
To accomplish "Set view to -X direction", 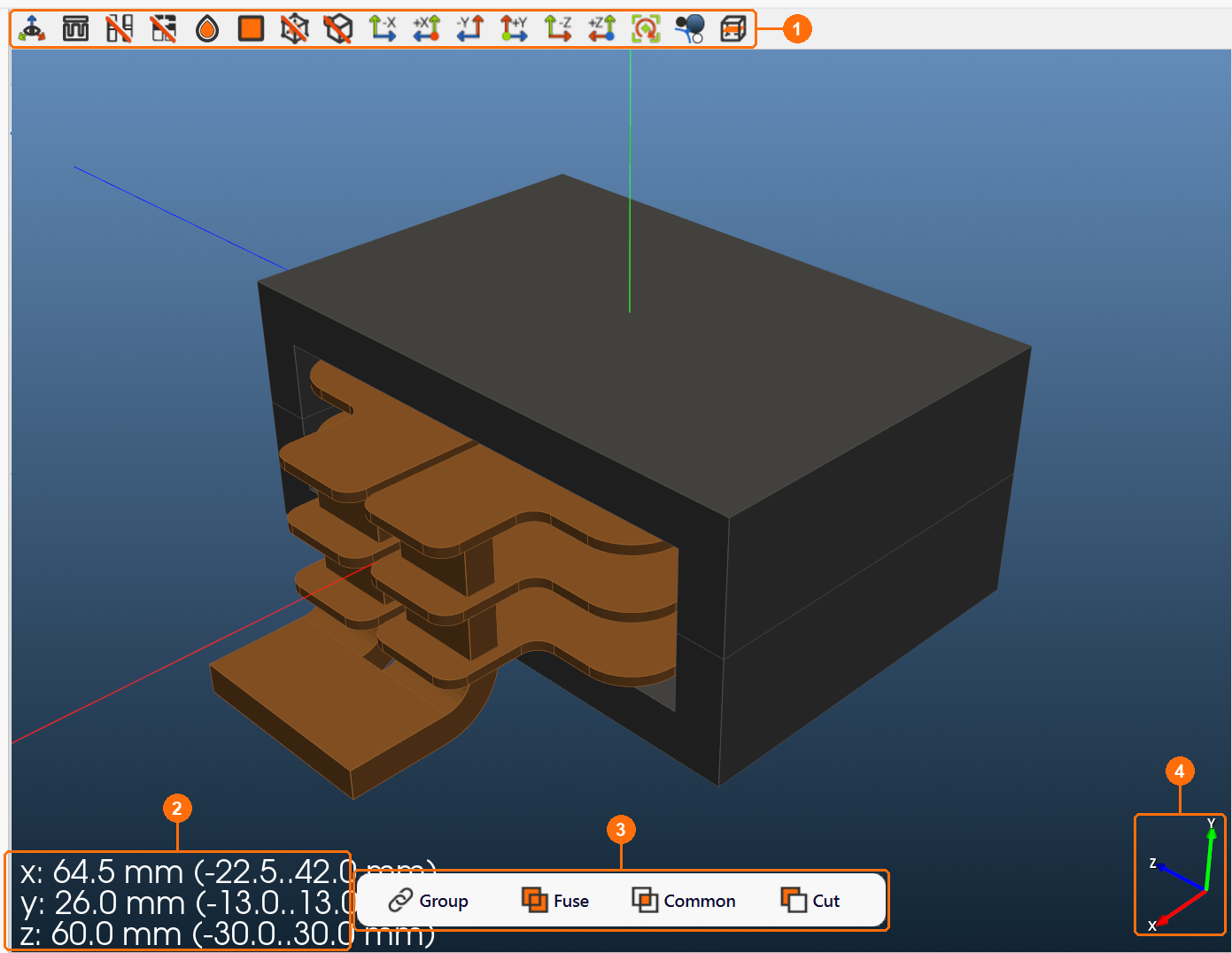I will point(383,29).
